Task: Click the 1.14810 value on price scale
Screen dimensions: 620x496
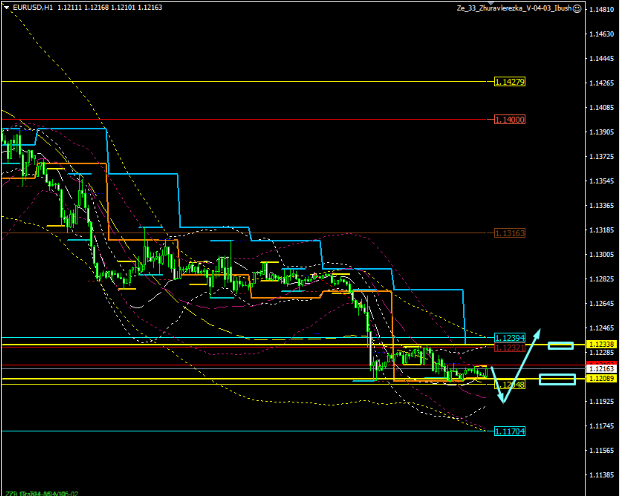Action: point(600,10)
